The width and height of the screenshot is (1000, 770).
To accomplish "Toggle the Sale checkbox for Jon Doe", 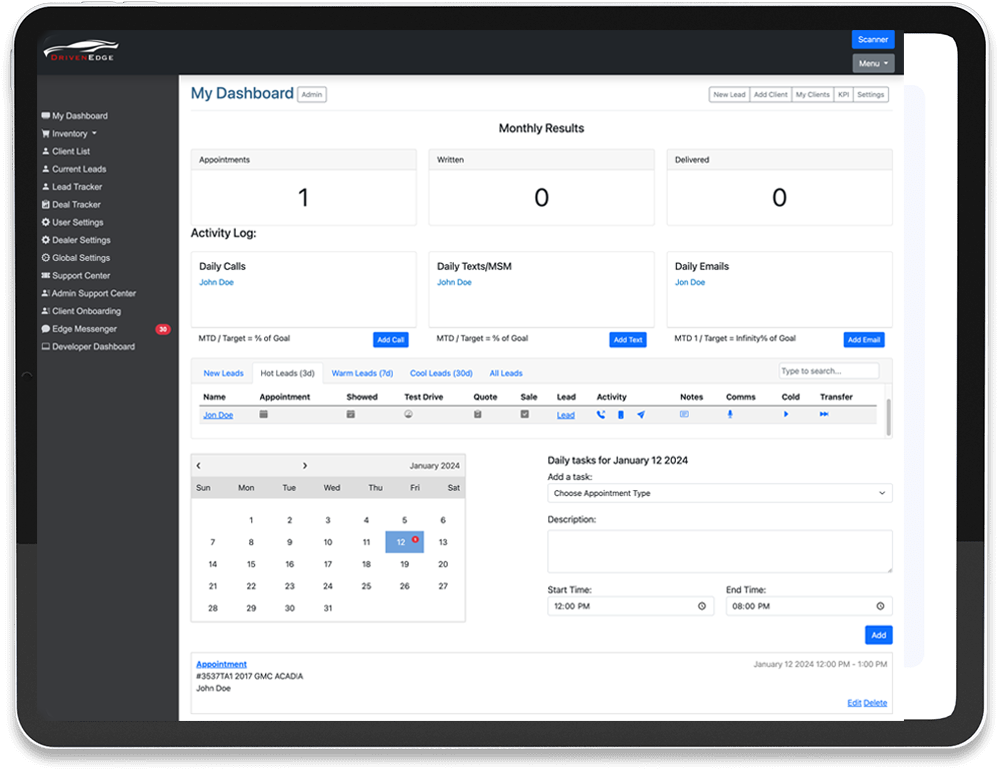I will [x=525, y=414].
